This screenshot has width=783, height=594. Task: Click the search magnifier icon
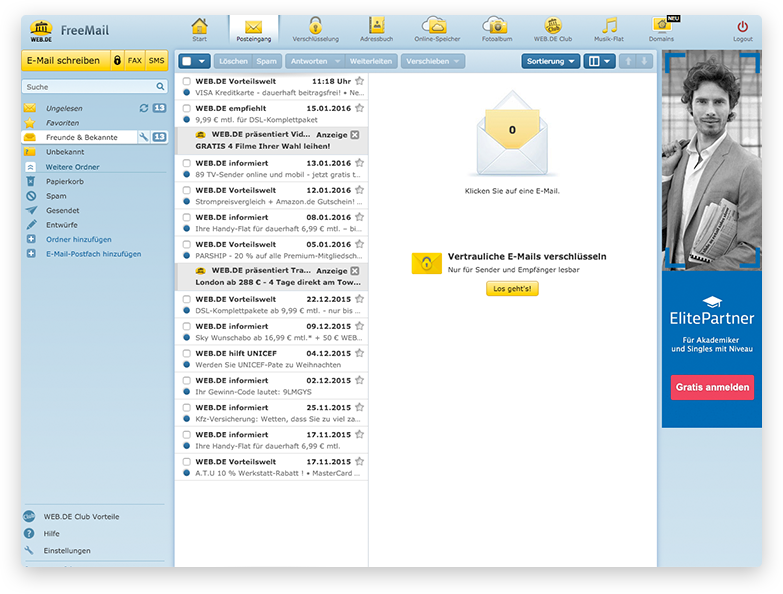point(160,86)
